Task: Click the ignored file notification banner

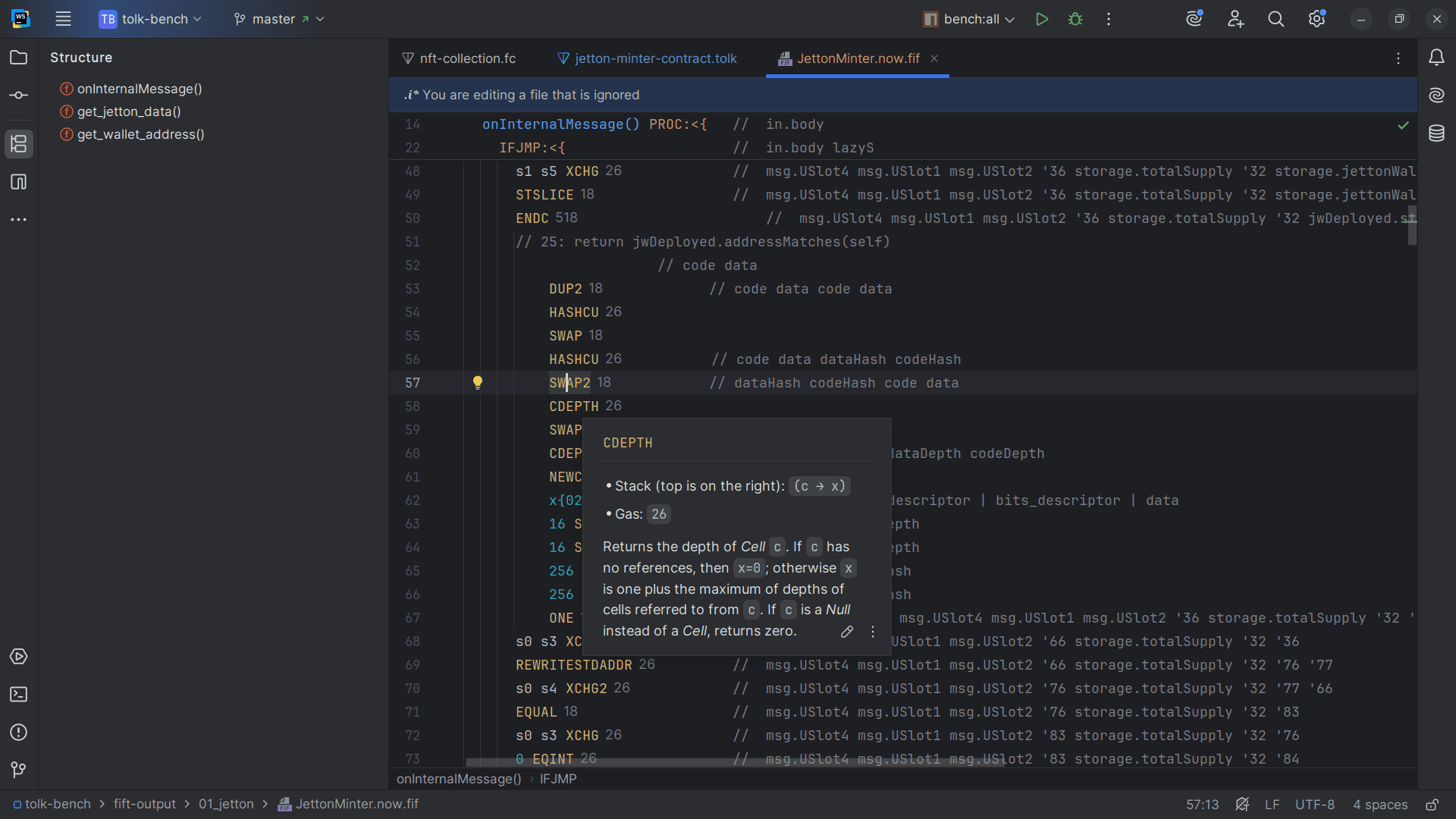Action: (x=902, y=95)
